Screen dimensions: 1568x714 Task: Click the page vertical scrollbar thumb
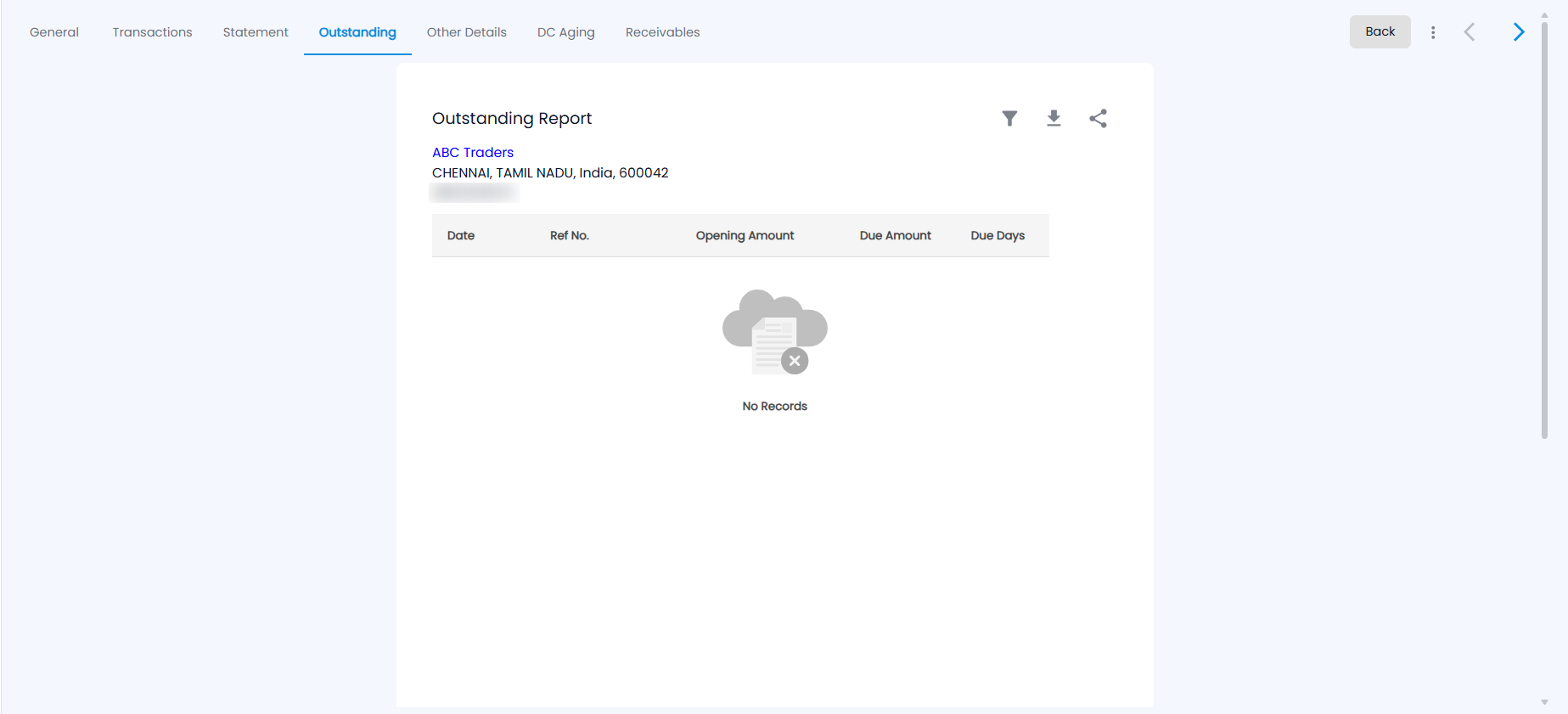1544,230
